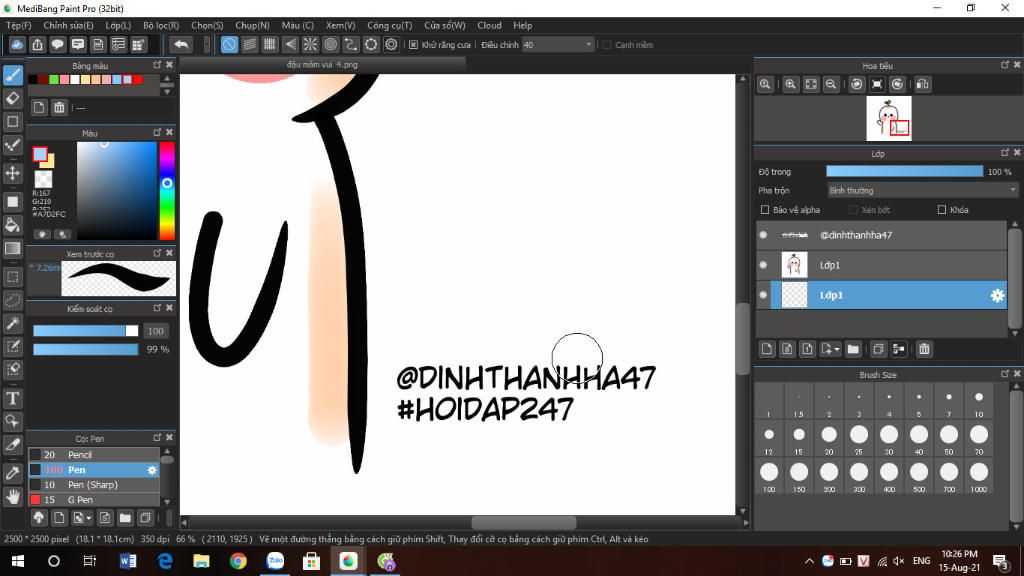Pick the green swatch in palette

[54, 80]
